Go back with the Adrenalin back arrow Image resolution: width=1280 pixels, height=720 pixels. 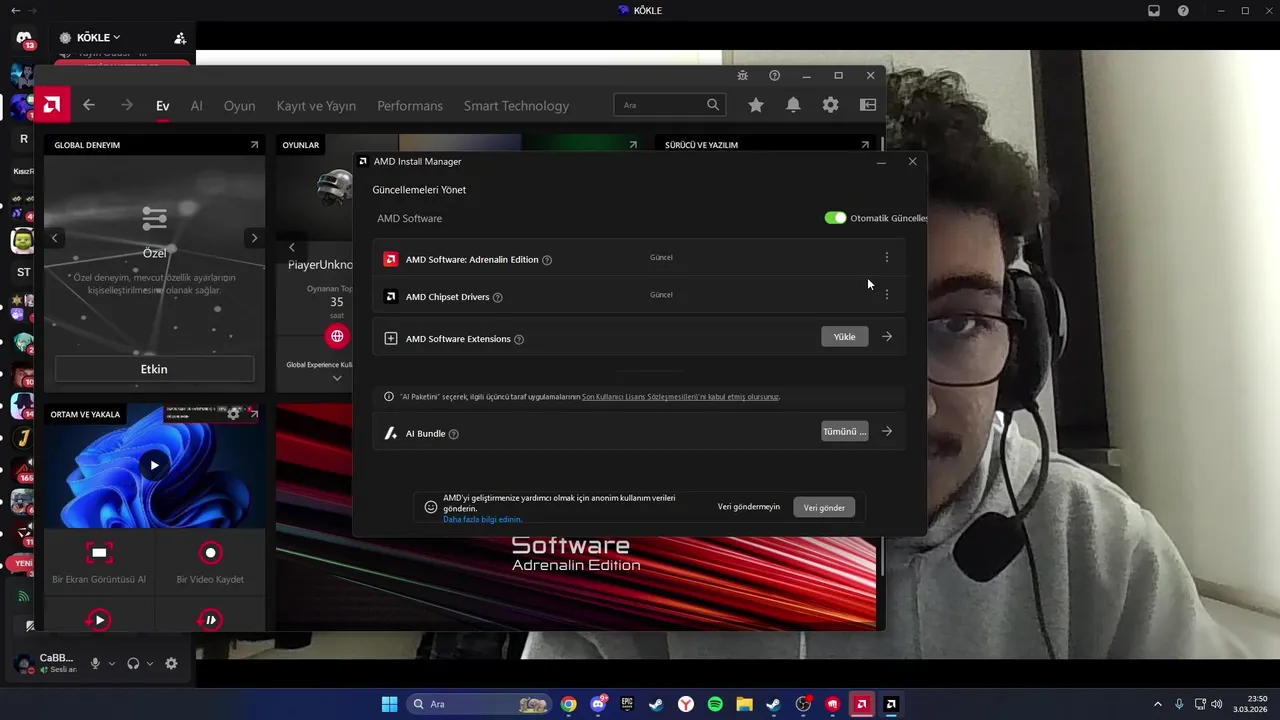pyautogui.click(x=89, y=105)
